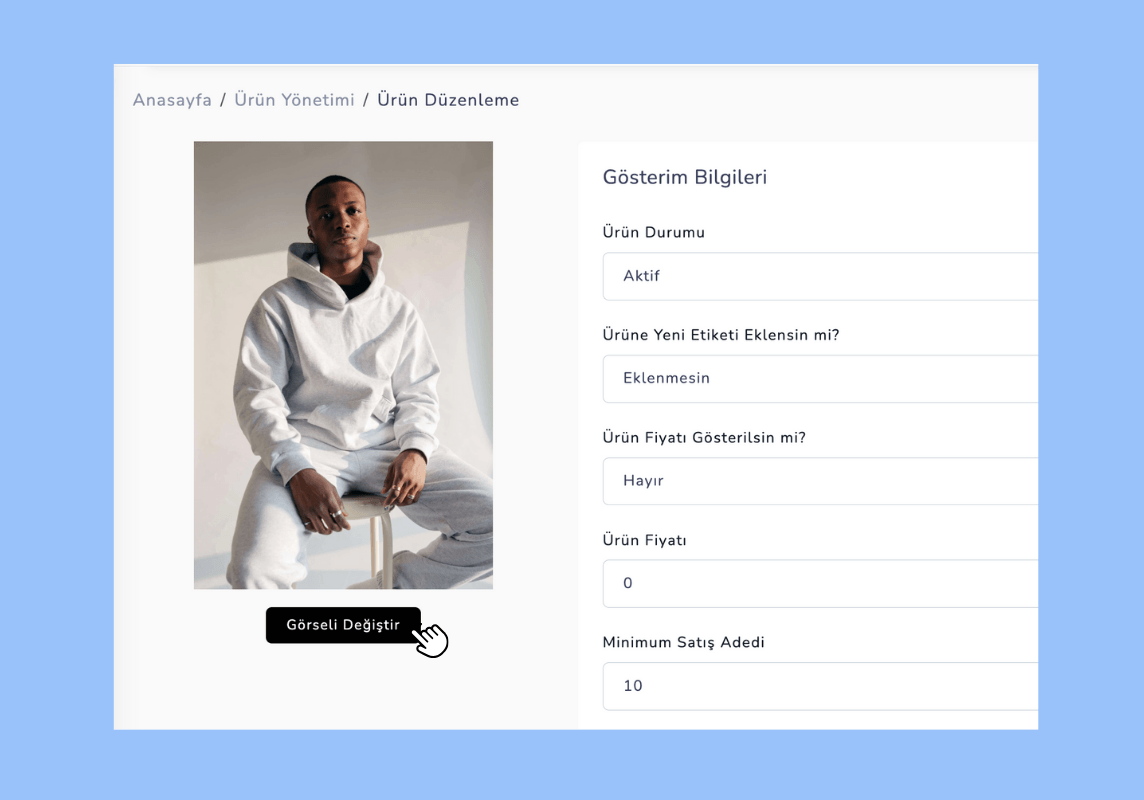Viewport: 1144px width, 800px height.
Task: Click the slash separator before Ürün Düzenleme
Action: [366, 100]
